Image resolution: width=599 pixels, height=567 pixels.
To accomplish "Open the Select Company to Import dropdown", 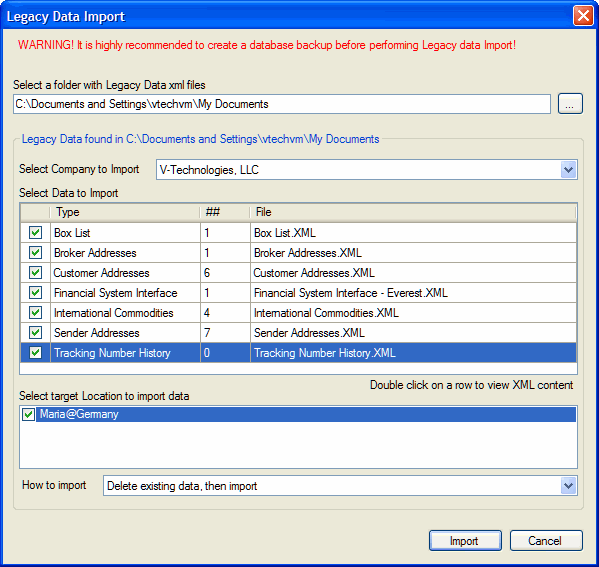I will (568, 170).
